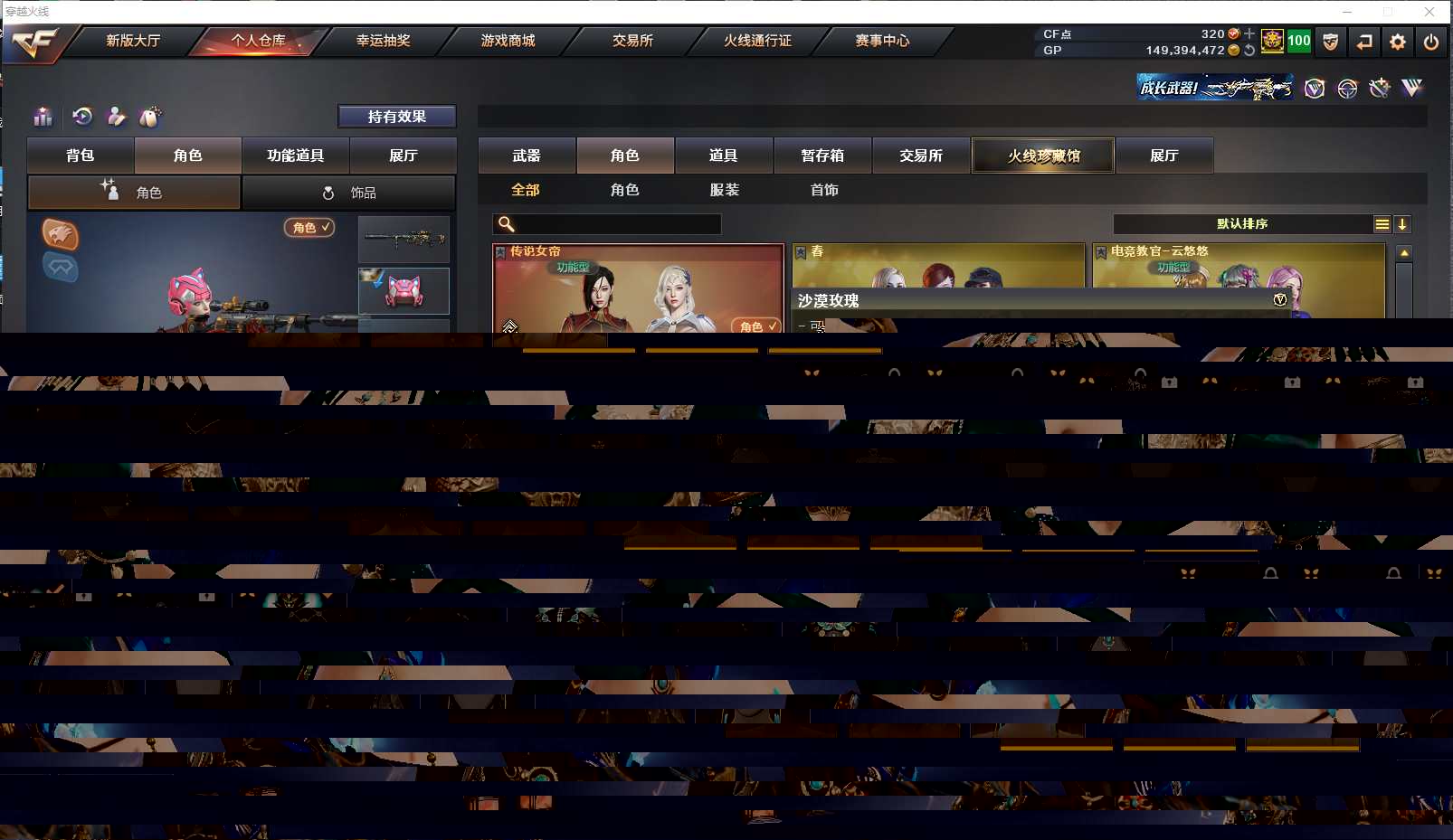
Task: Click the 持有效果 button
Action: click(x=396, y=117)
